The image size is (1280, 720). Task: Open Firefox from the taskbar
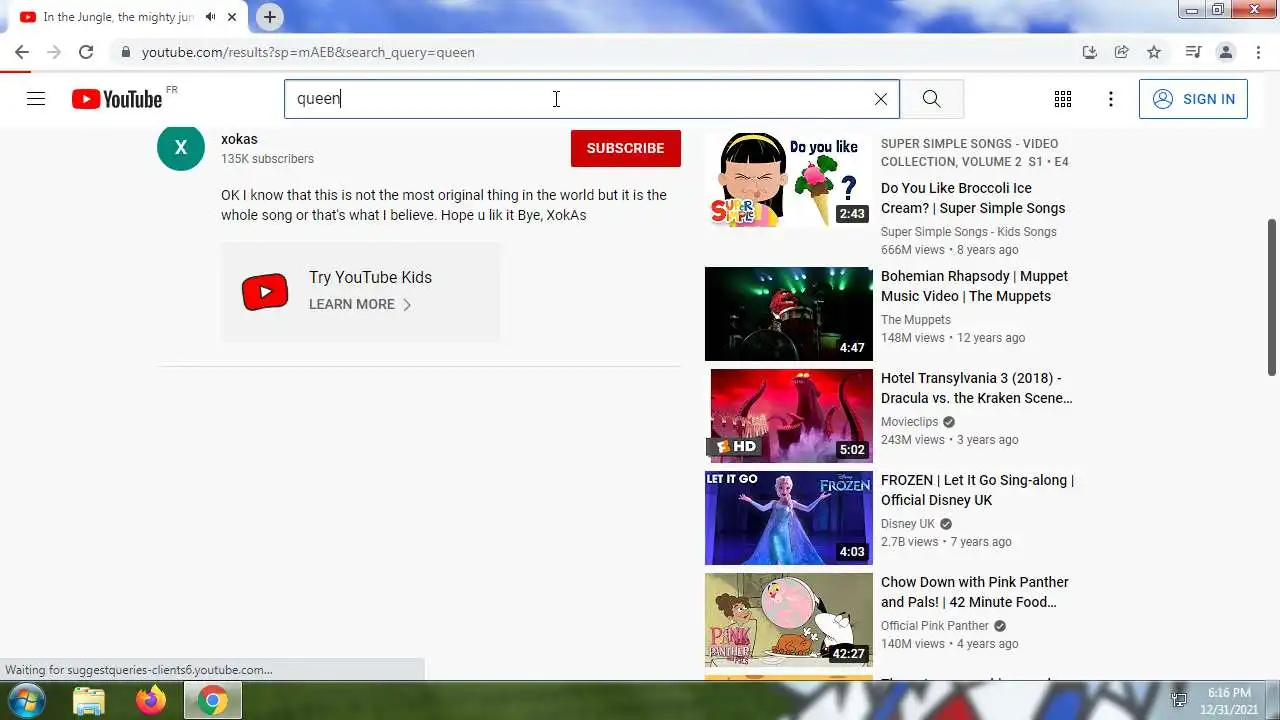tap(151, 700)
